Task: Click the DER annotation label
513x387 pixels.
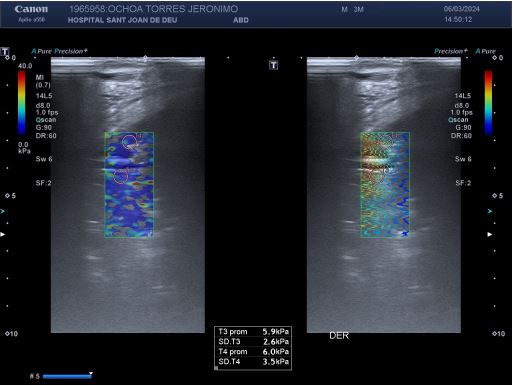Action: click(x=339, y=336)
